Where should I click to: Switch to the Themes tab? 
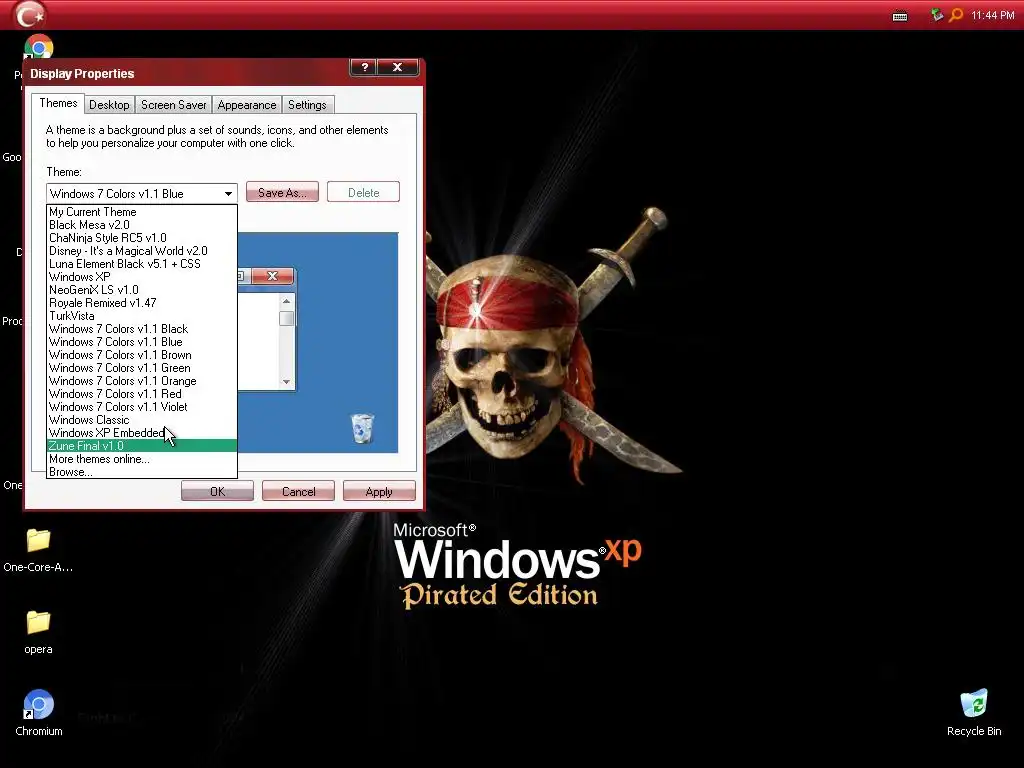click(58, 103)
